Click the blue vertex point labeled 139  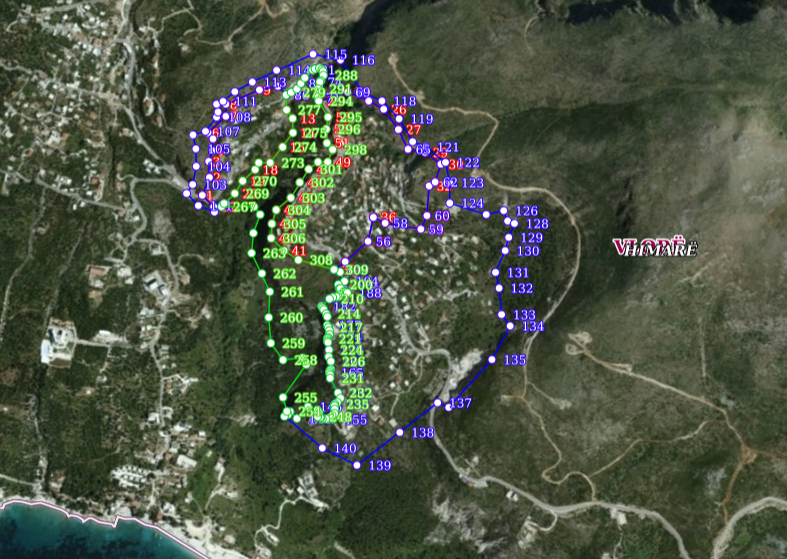pyautogui.click(x=357, y=465)
